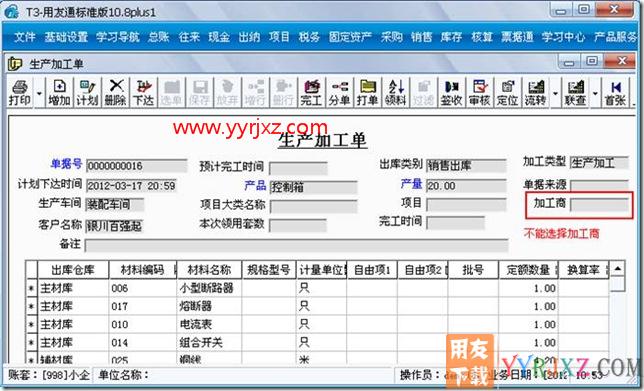Click the 增加 add toolbar icon
Viewport: 644px width, 391px height.
coord(60,93)
